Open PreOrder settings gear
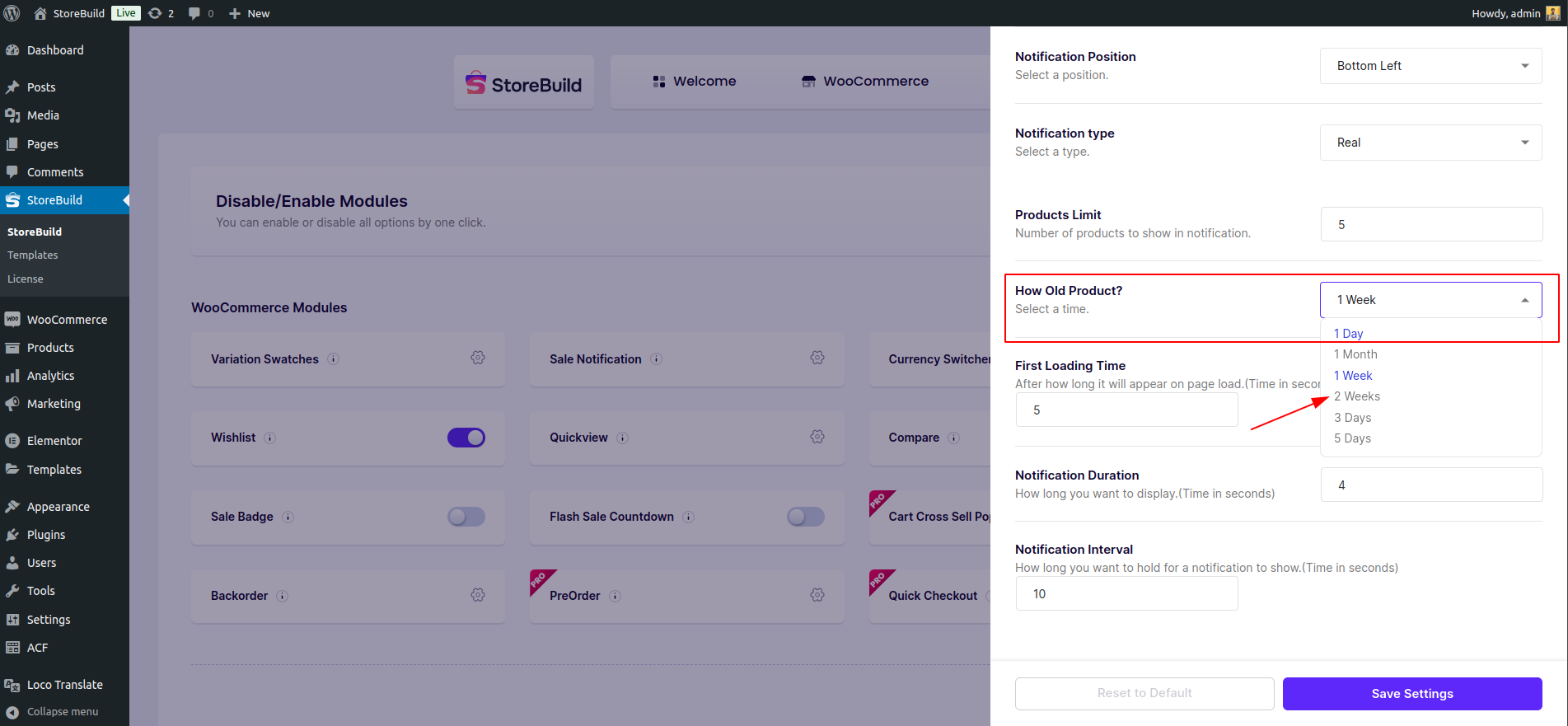 [817, 595]
